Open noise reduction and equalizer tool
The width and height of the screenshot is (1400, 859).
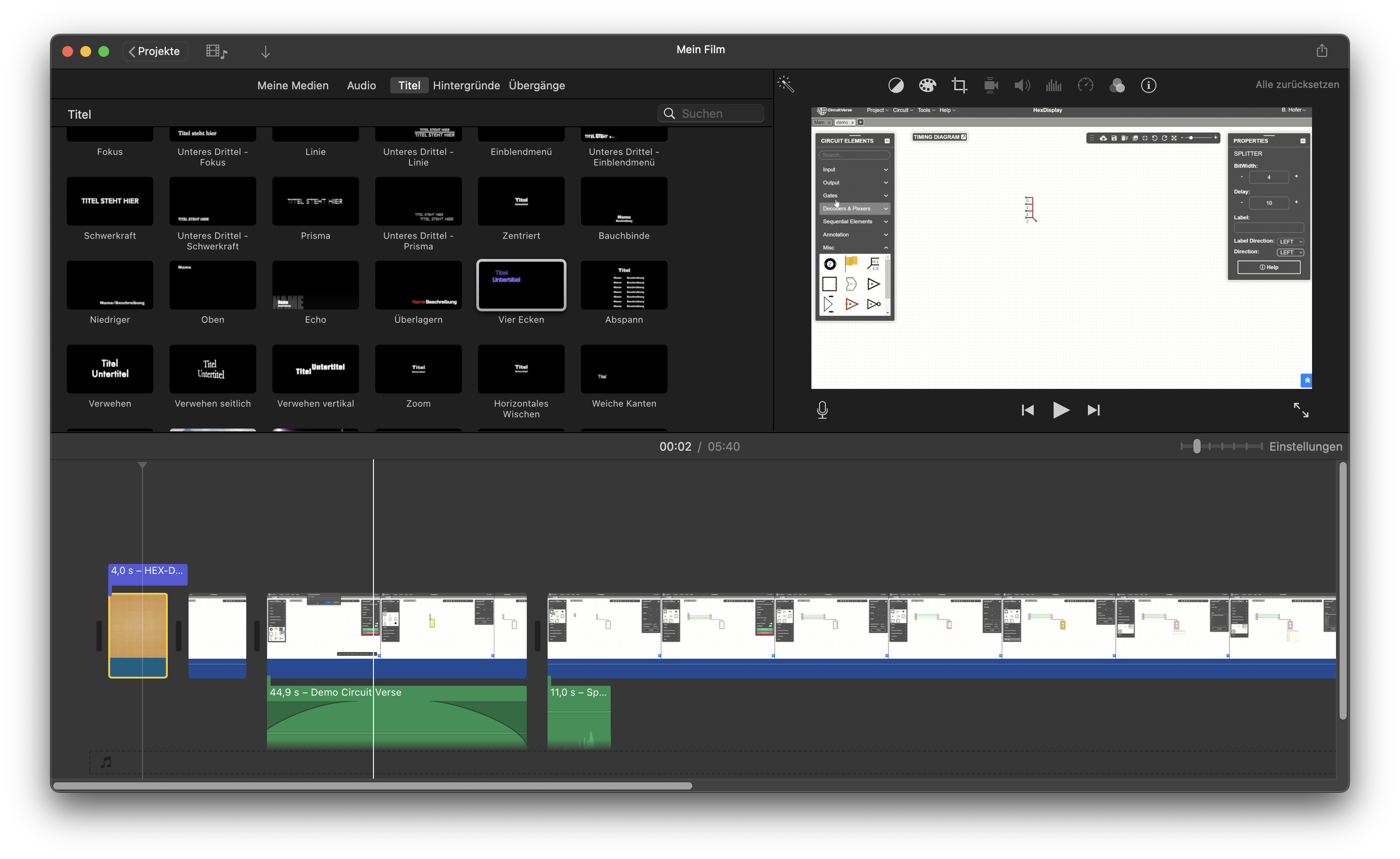pyautogui.click(x=1054, y=85)
